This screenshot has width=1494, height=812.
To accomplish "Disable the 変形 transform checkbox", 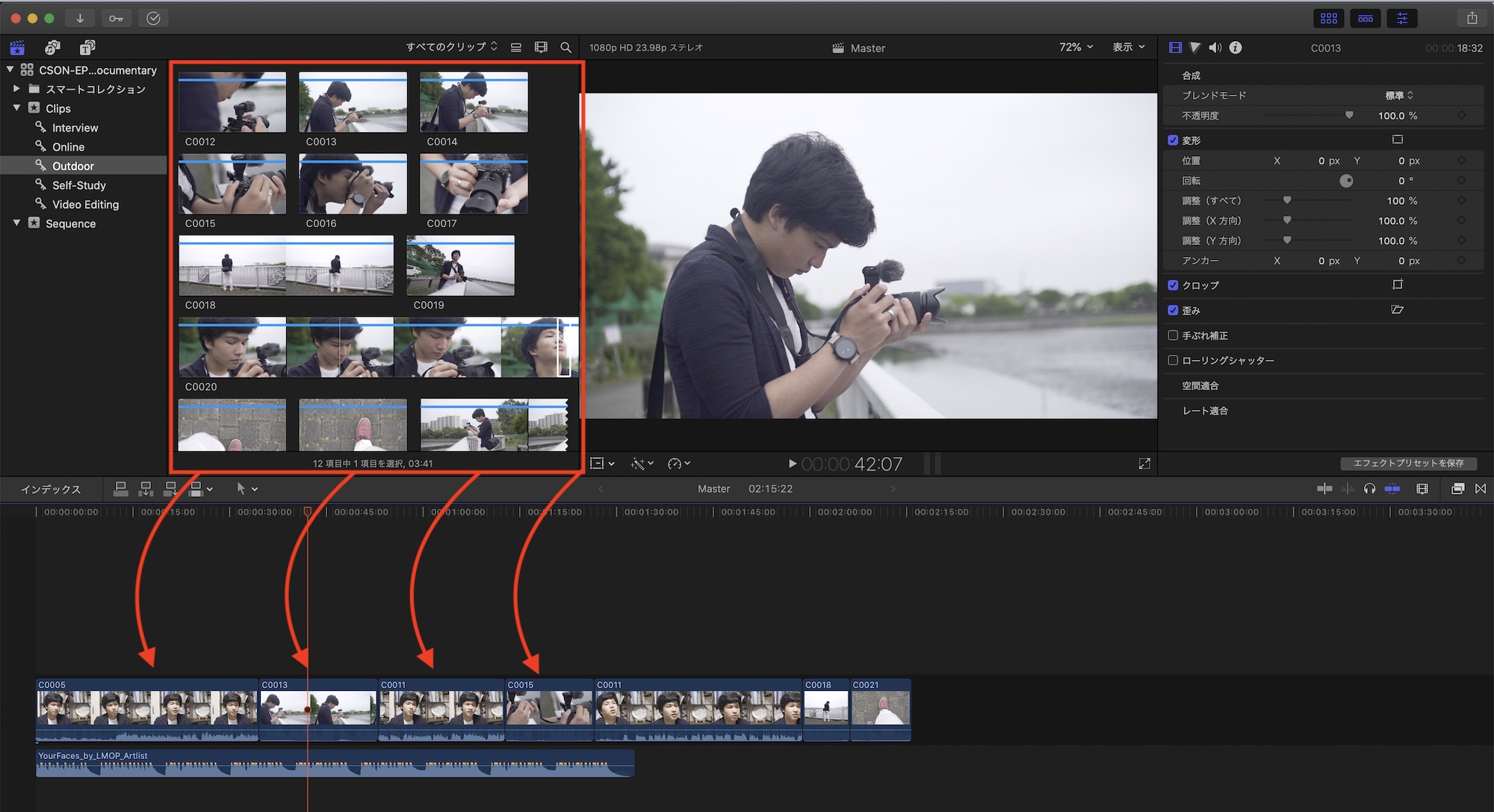I will (1173, 140).
